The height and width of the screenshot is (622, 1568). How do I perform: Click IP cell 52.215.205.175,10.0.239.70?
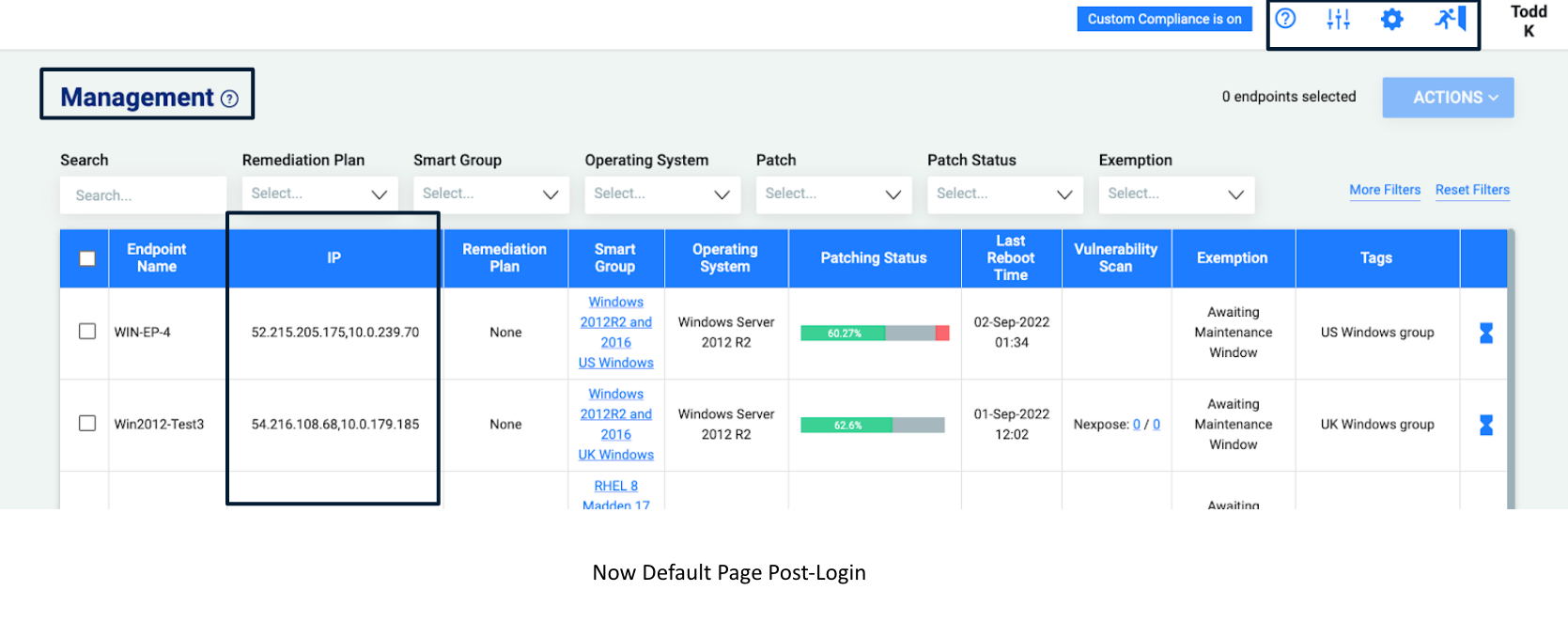pos(335,333)
